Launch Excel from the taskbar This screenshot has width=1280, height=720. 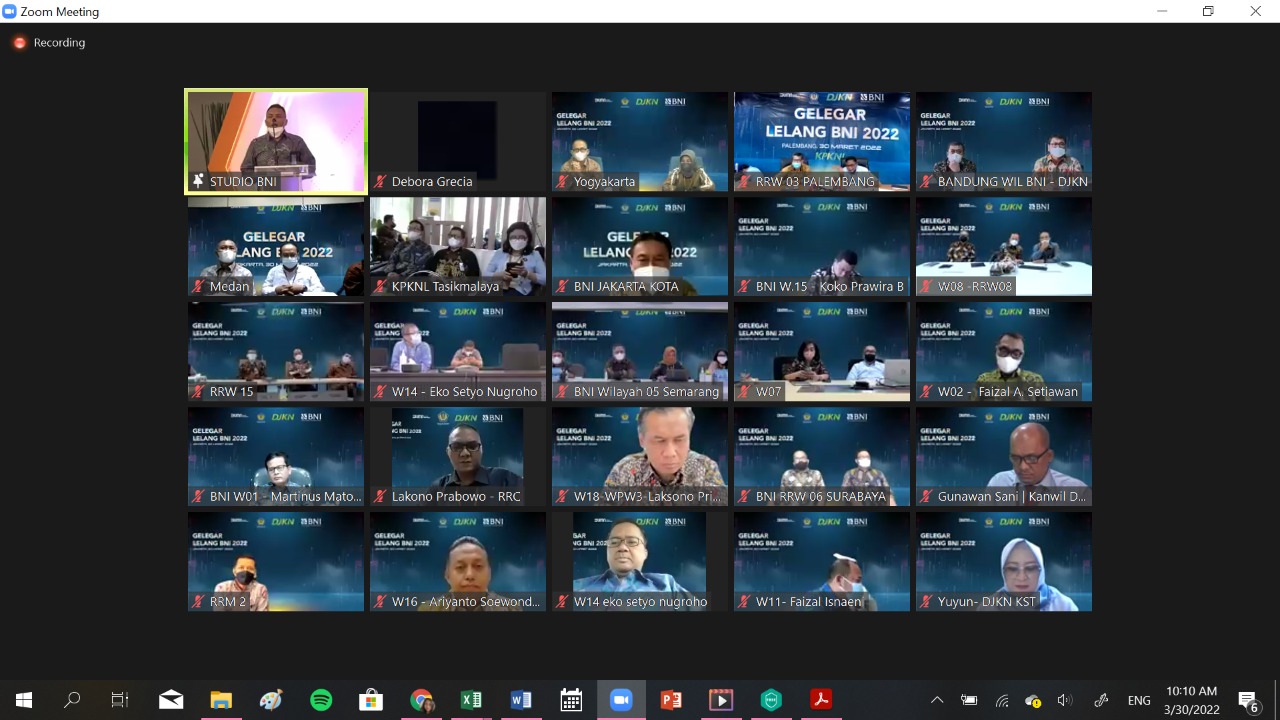pos(471,700)
